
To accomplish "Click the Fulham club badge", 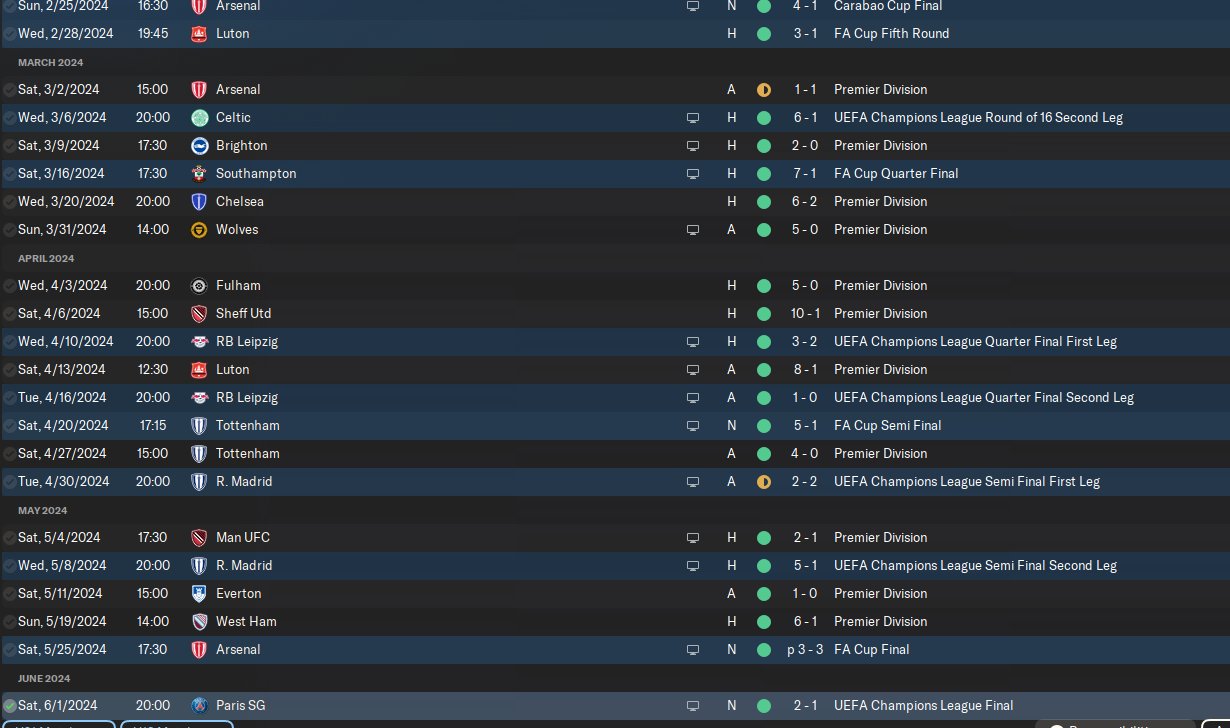I will (199, 285).
